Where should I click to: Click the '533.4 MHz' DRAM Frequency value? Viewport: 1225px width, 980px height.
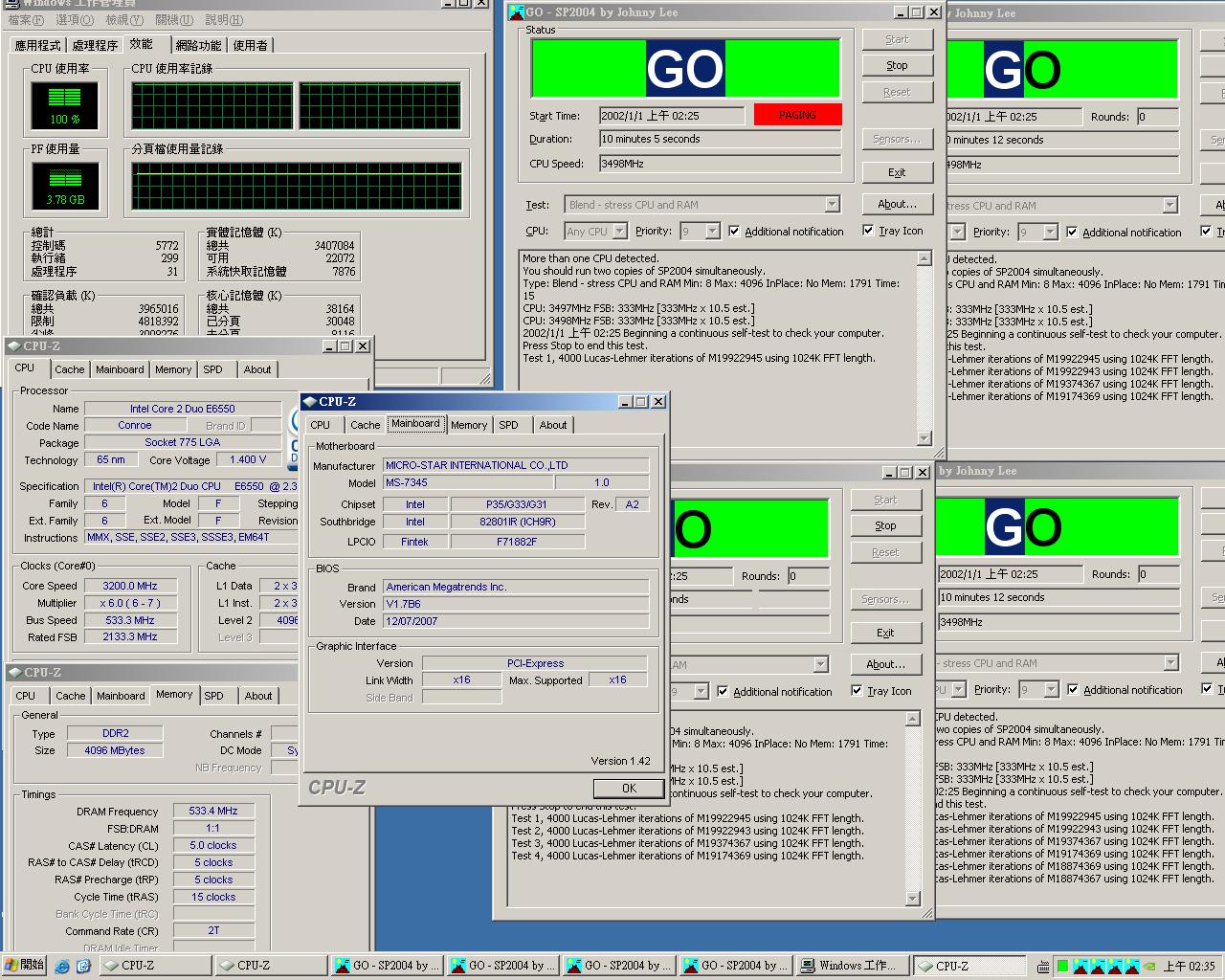coord(214,811)
